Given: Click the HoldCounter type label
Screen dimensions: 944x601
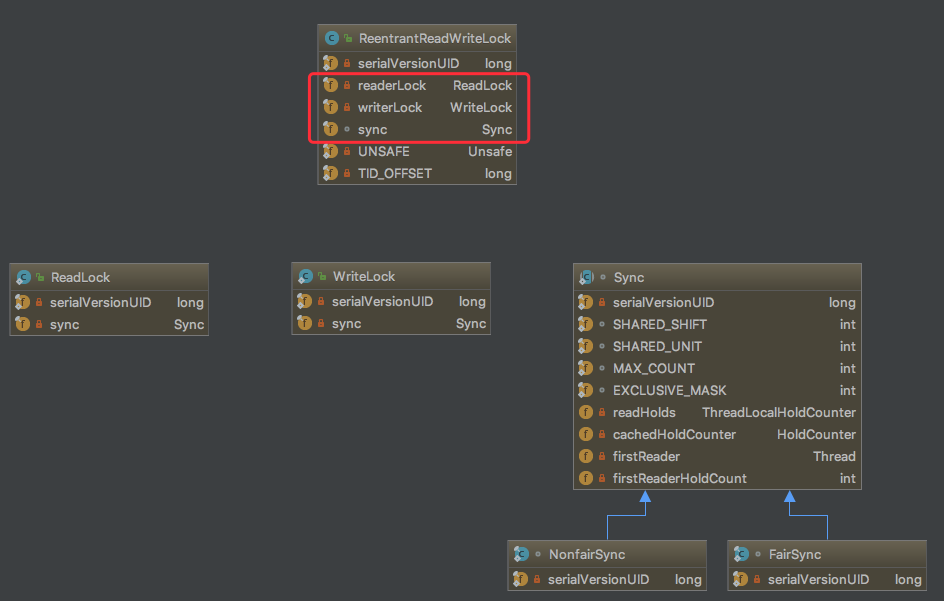Looking at the screenshot, I should click(816, 434).
